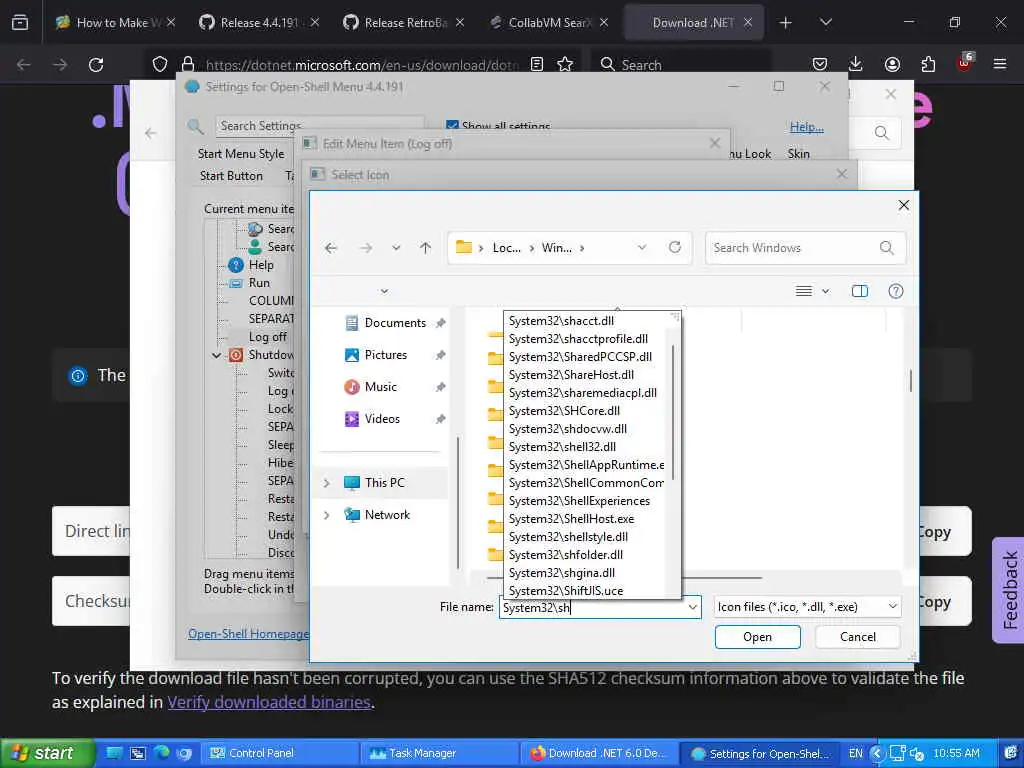Switch to Start Button tab

(x=231, y=176)
